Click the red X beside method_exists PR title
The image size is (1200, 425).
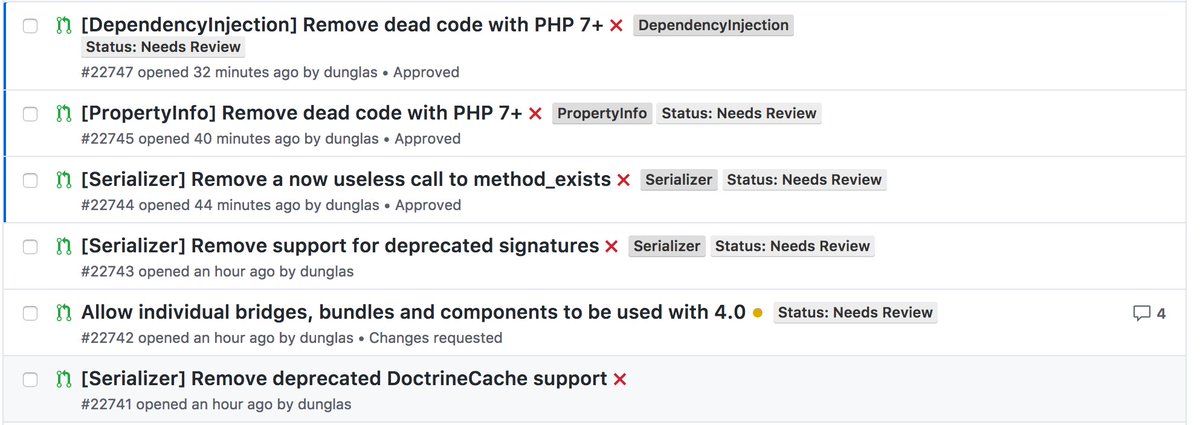pyautogui.click(x=624, y=180)
